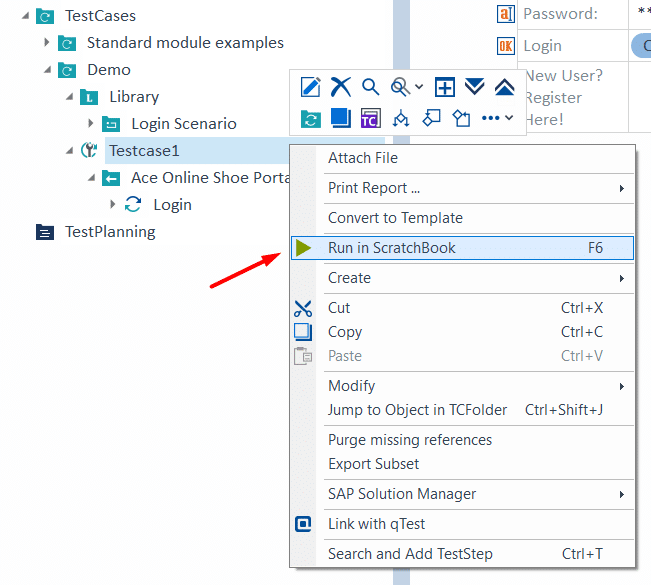Click the teal folder refresh icon

point(311,119)
